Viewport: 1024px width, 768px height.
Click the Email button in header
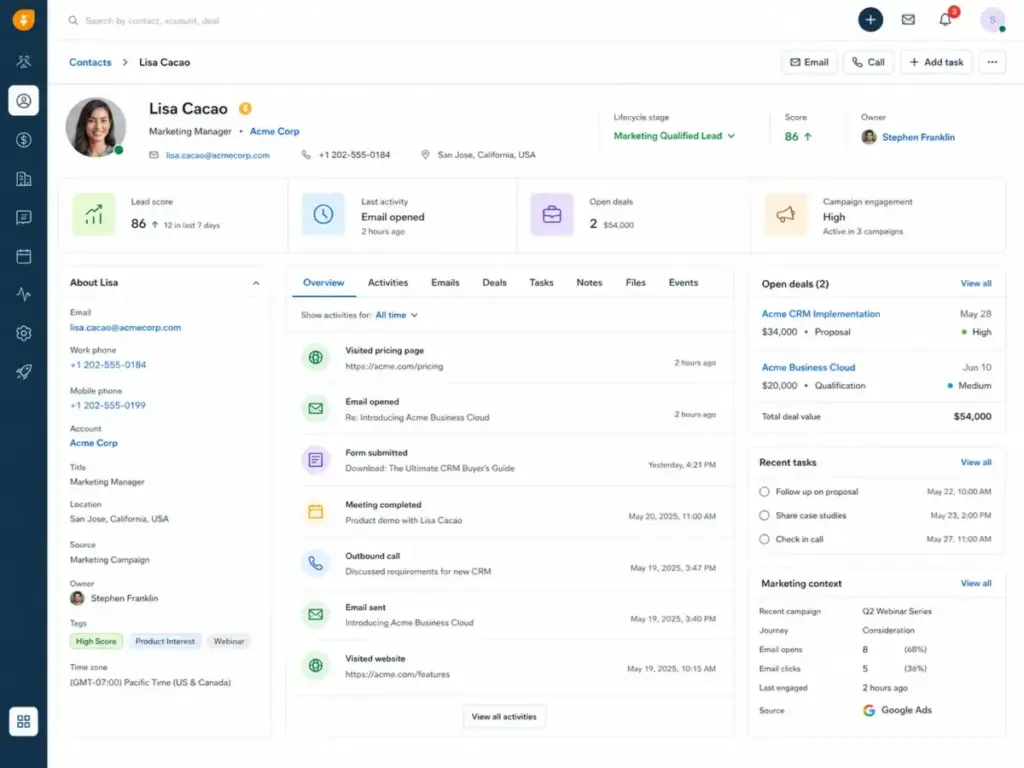click(809, 62)
